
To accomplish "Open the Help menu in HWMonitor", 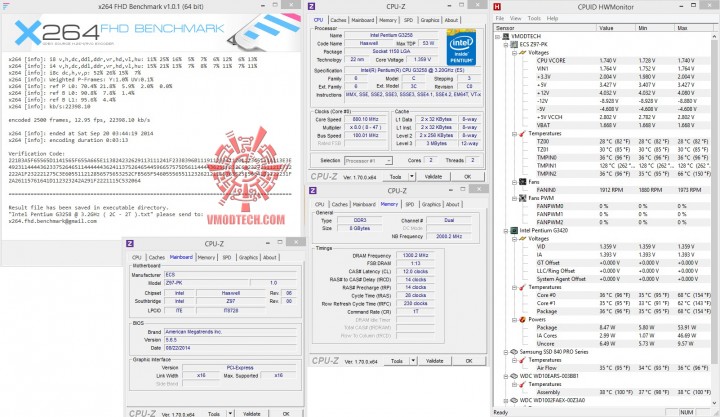I will (552, 18).
